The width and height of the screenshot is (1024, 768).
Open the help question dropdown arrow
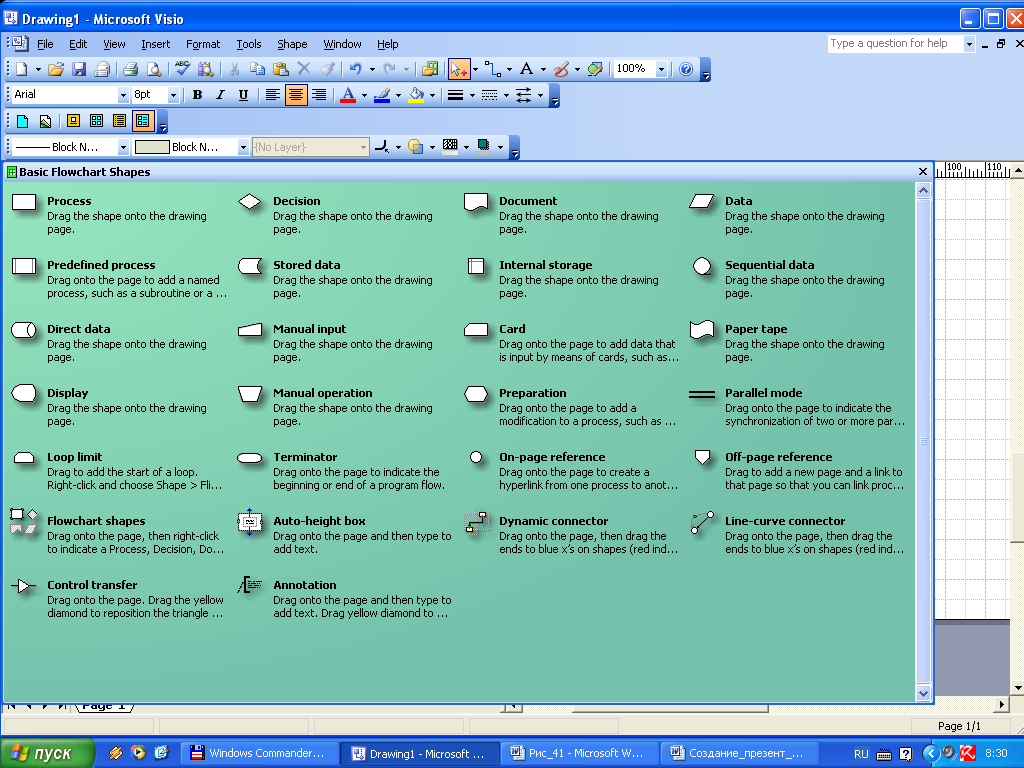coord(969,44)
